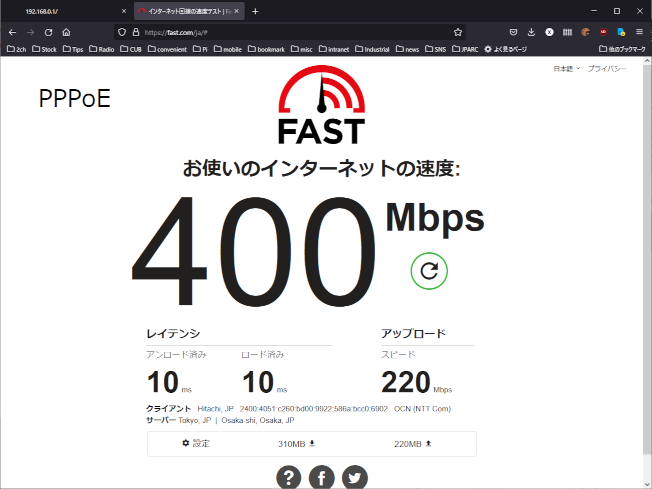
Task: Open the 2ch bookmark folder
Action: pyautogui.click(x=17, y=49)
